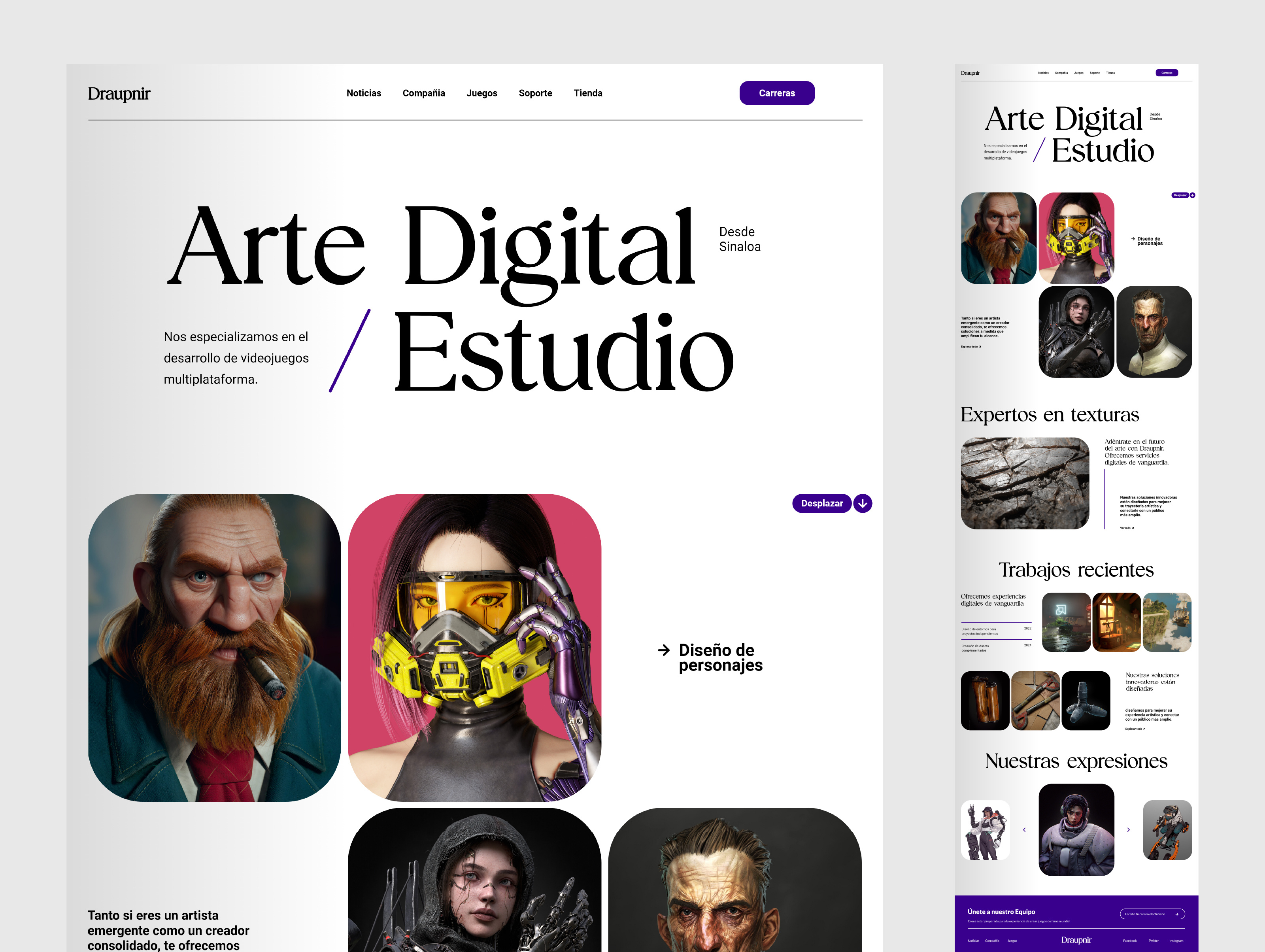
Task: Select the center carousel headphones character
Action: click(x=1076, y=830)
